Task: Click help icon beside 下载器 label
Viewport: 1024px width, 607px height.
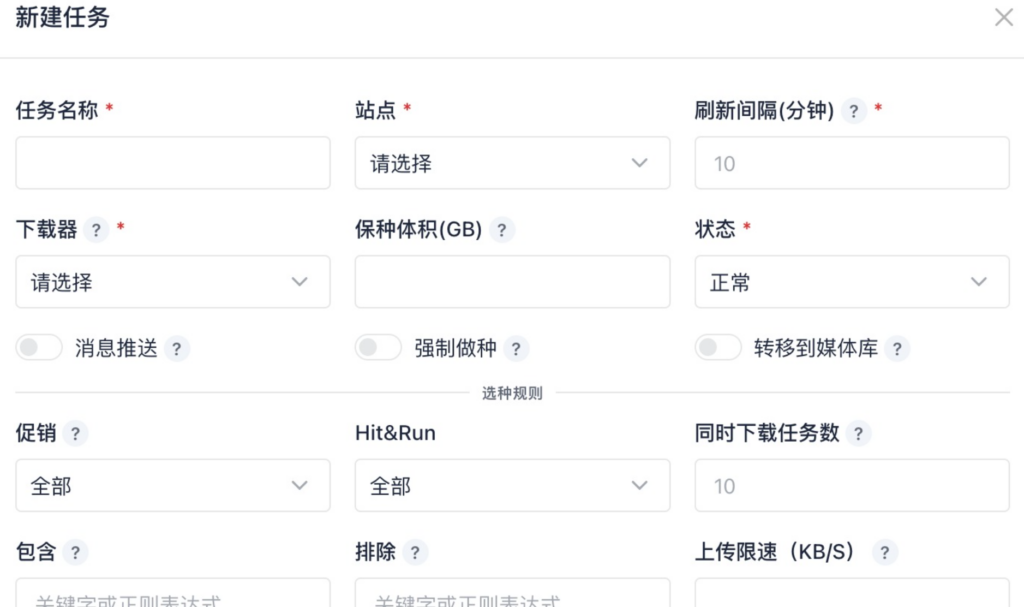Action: pyautogui.click(x=96, y=230)
